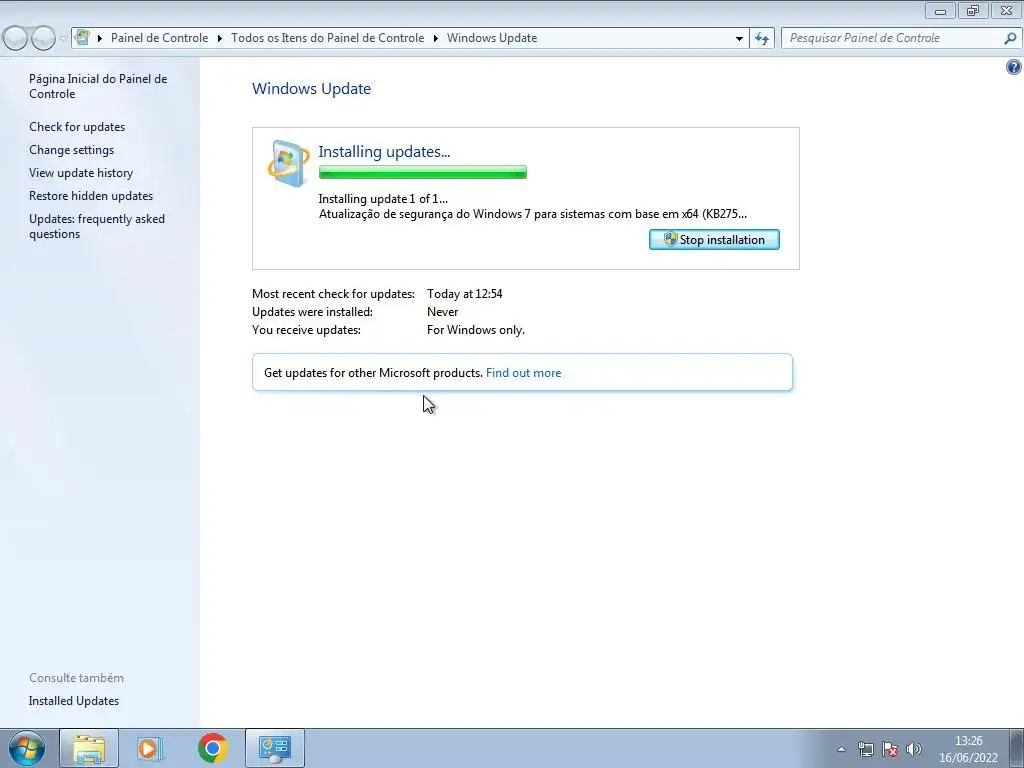Open Check for updates in sidebar
The image size is (1024, 768).
point(77,127)
